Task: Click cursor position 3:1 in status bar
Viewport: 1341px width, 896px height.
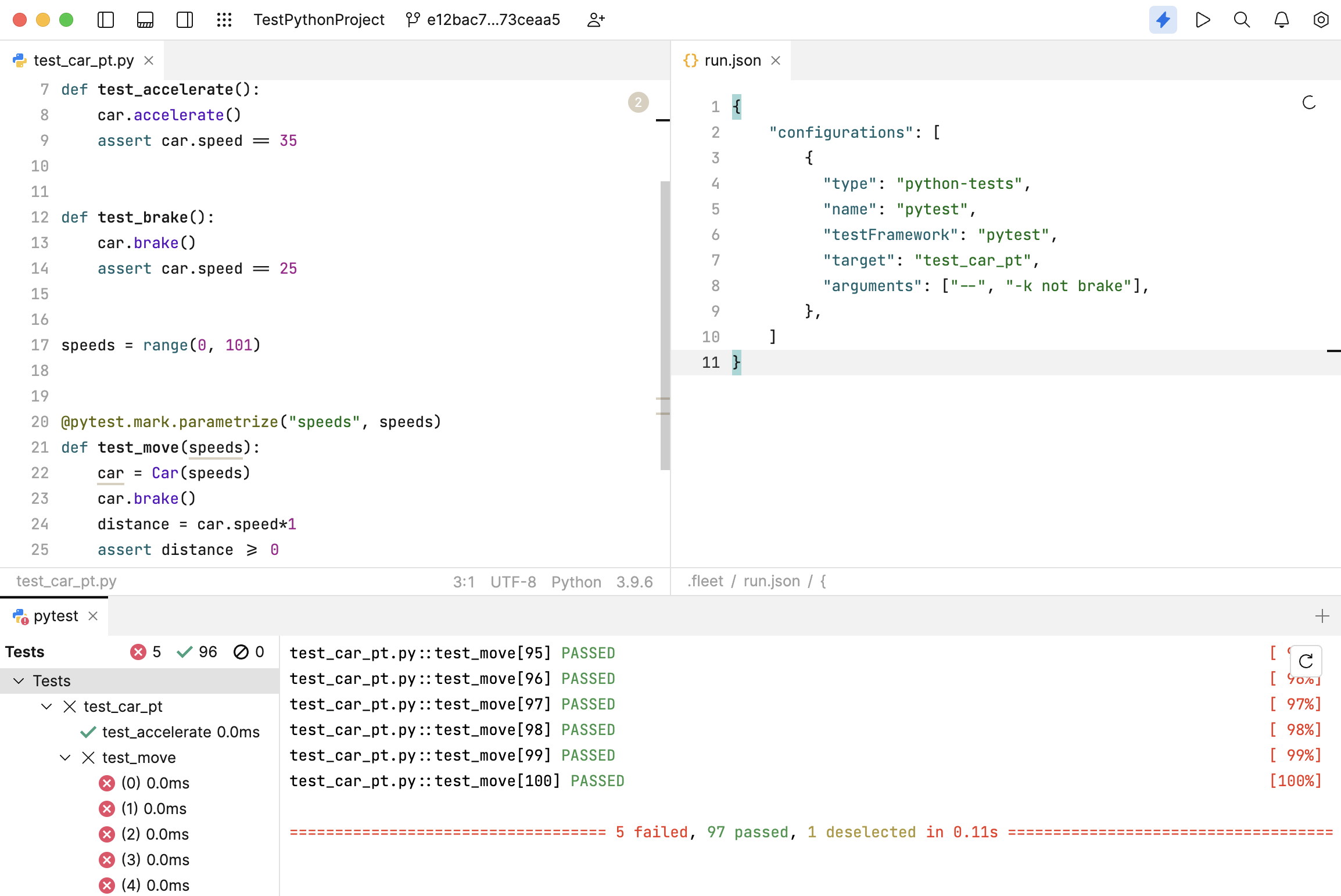Action: (464, 582)
